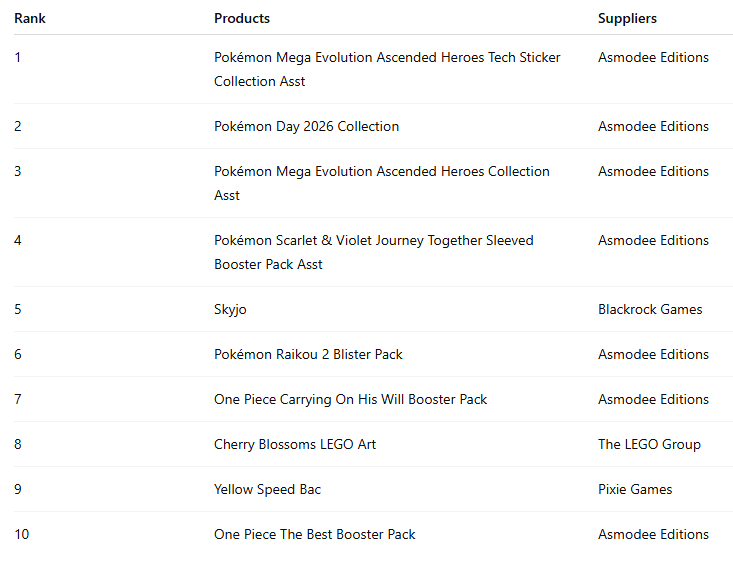This screenshot has height=572, width=733.
Task: Select Pokémon Raikou 2 Blister Pack
Action: (x=308, y=354)
